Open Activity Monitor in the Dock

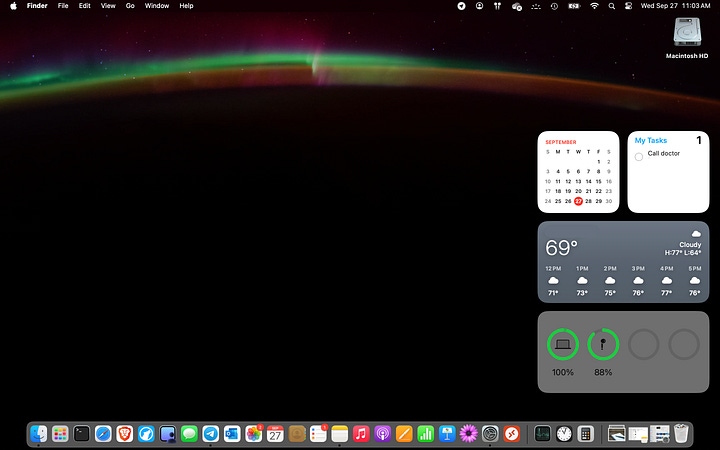[542, 433]
